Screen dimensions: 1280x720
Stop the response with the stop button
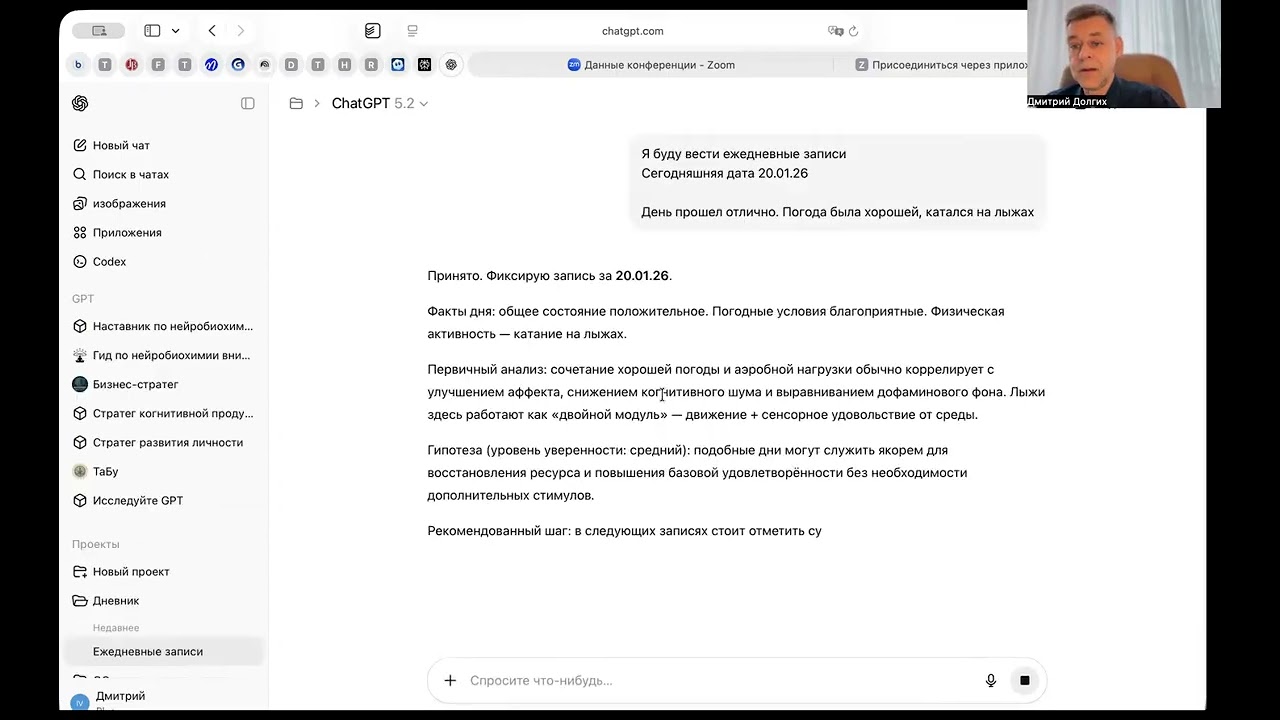(1024, 680)
